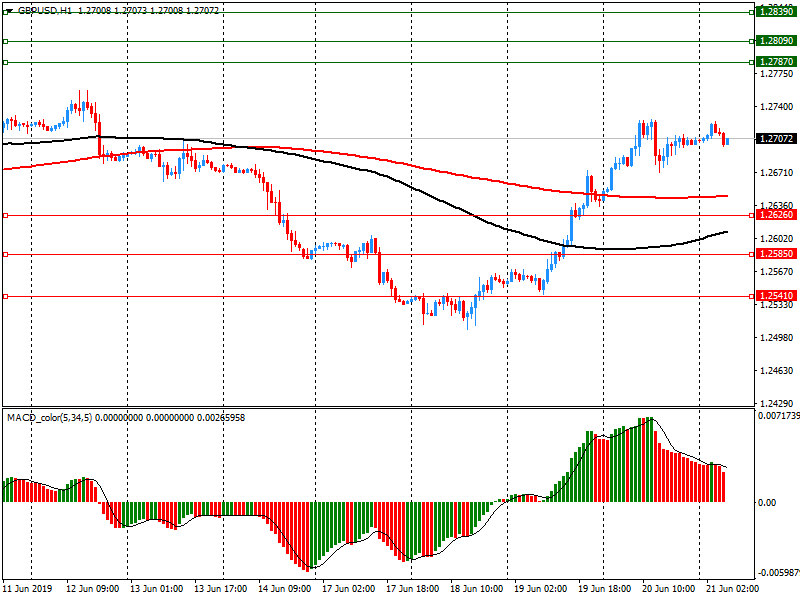Click the 13 Jun 17:00 time label
This screenshot has width=800, height=600.
tap(220, 589)
